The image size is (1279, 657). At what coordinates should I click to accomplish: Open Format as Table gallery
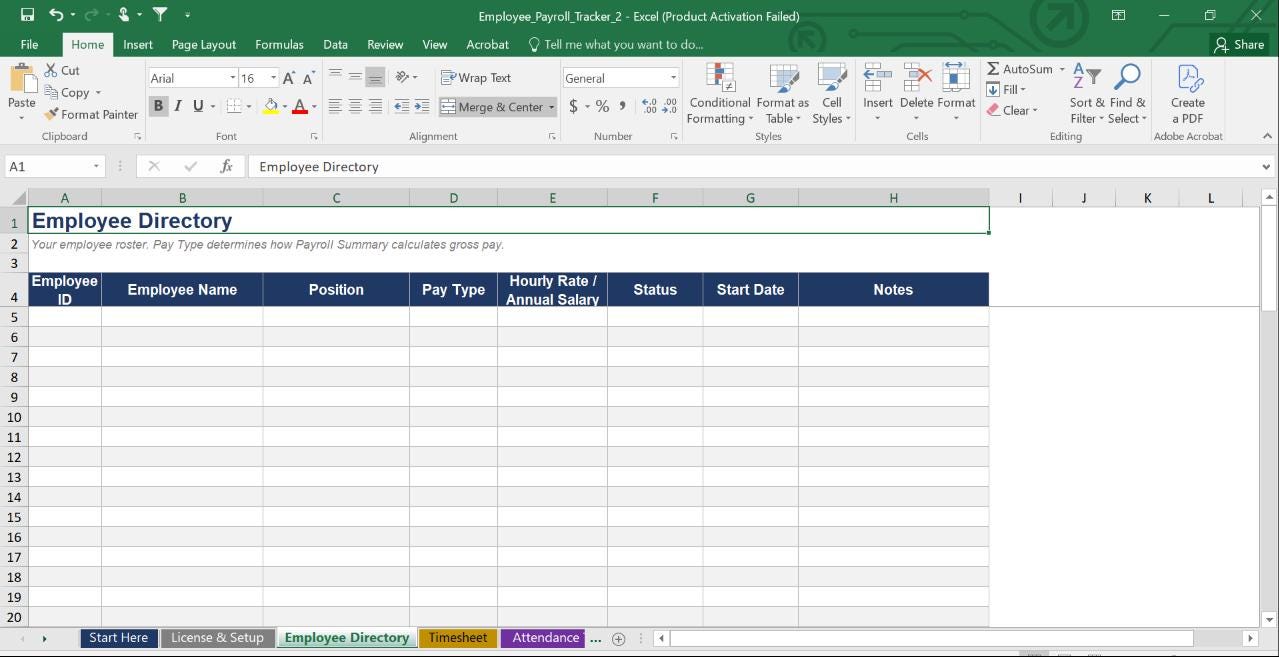tap(783, 94)
